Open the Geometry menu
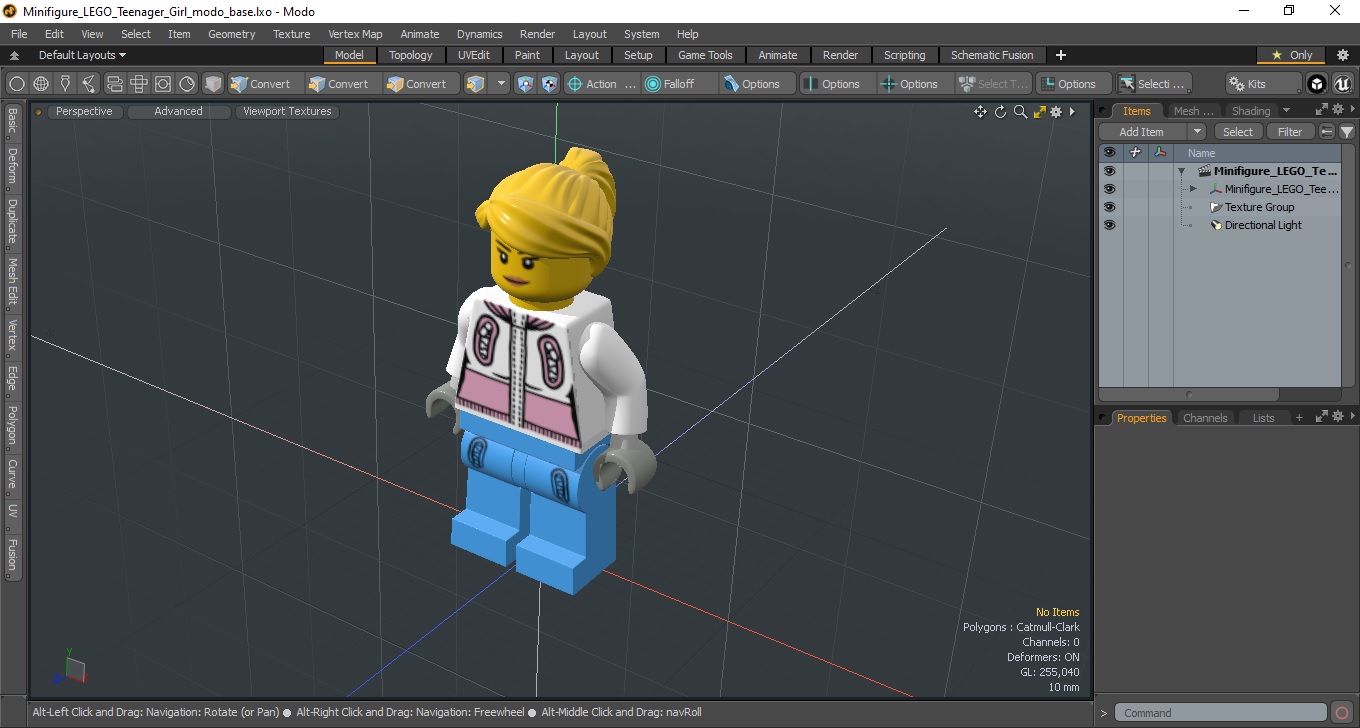 [x=232, y=34]
